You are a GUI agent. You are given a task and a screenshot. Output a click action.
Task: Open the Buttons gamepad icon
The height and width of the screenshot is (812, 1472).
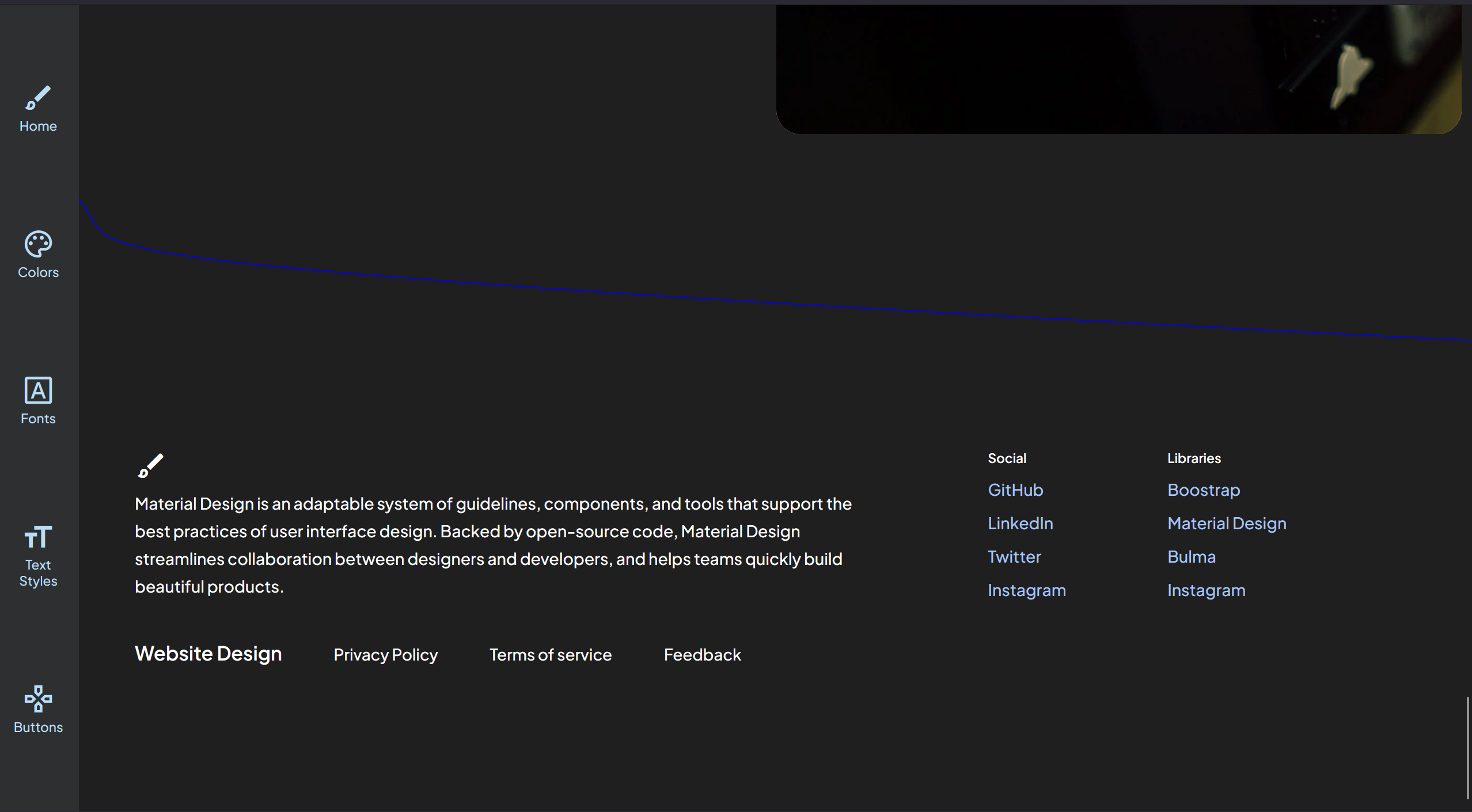38,699
